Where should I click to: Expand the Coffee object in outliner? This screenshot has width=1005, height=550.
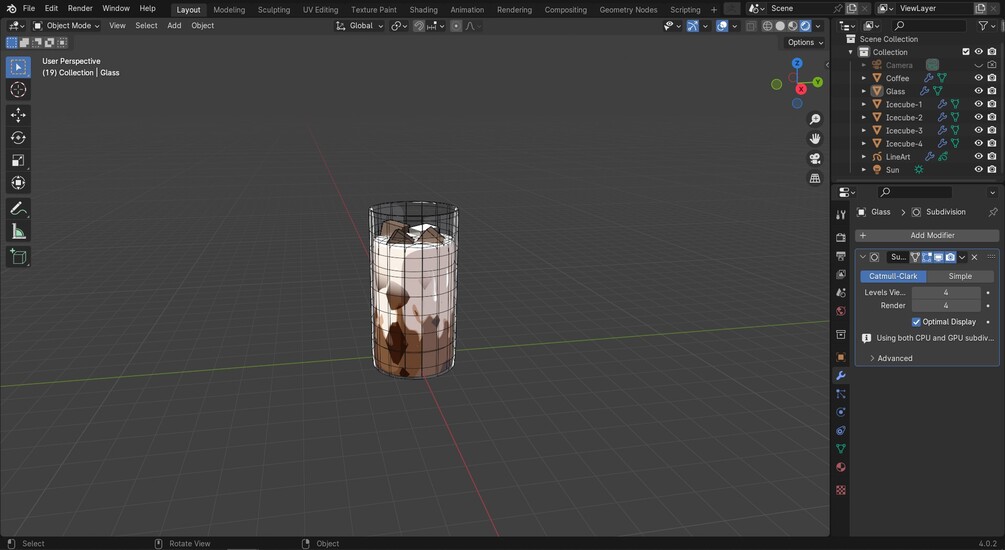coord(863,78)
